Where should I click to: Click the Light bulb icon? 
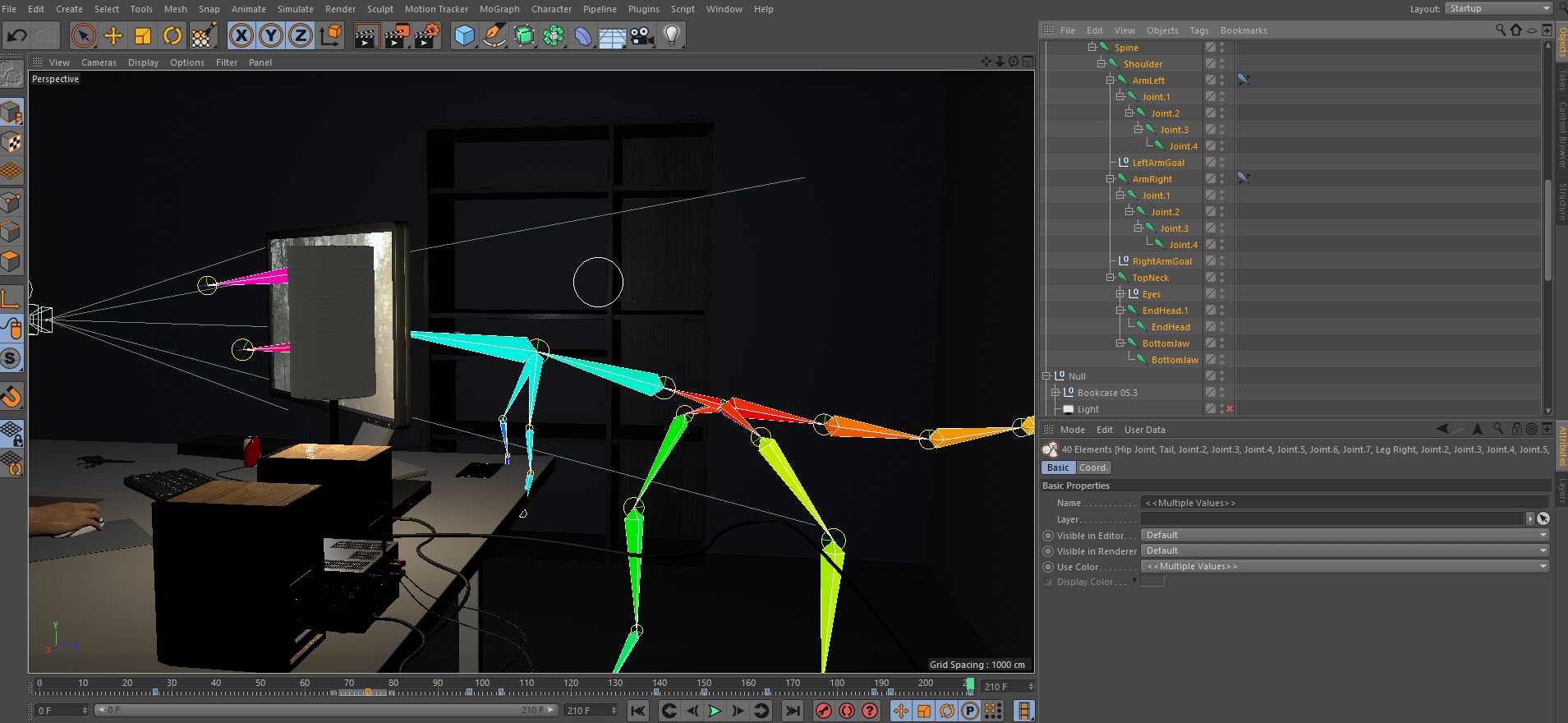click(x=672, y=35)
